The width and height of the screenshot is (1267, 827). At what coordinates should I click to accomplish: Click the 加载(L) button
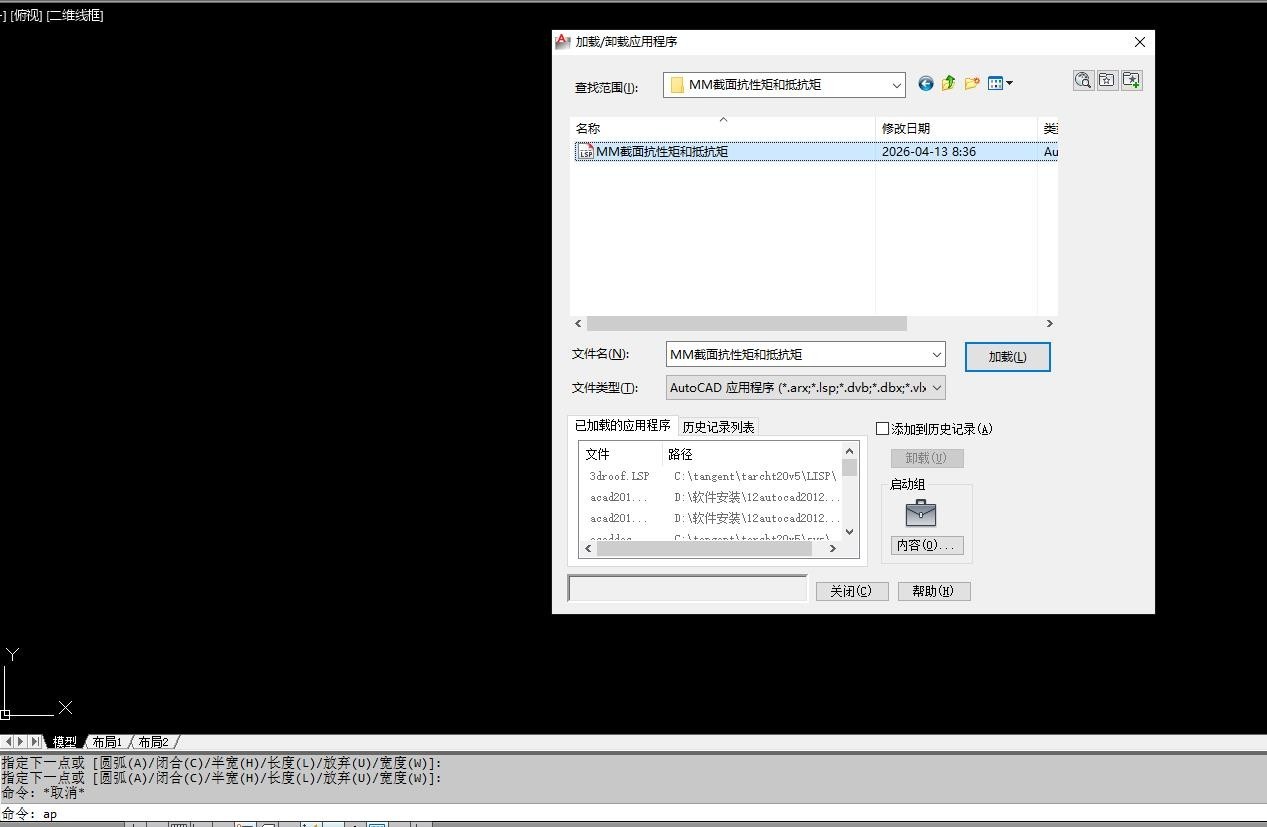[x=1007, y=357]
